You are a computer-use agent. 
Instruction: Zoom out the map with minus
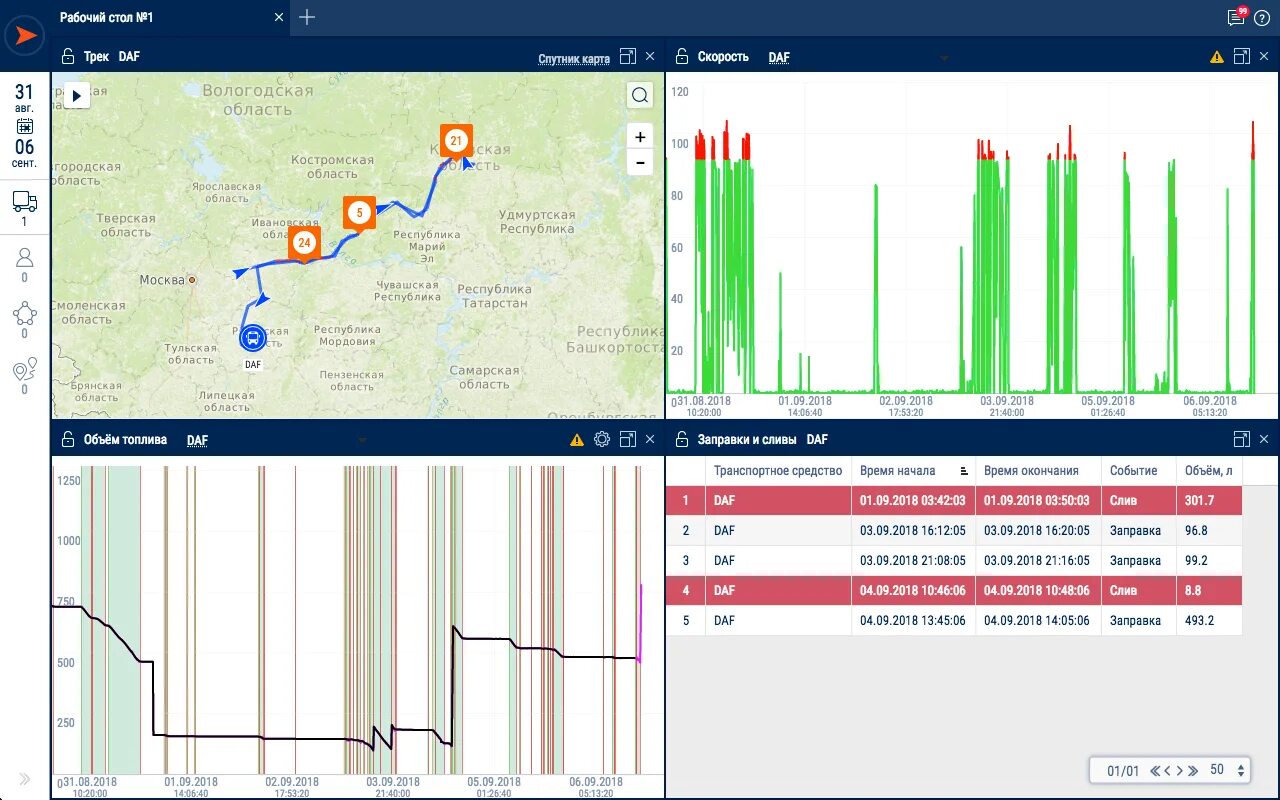(x=640, y=162)
